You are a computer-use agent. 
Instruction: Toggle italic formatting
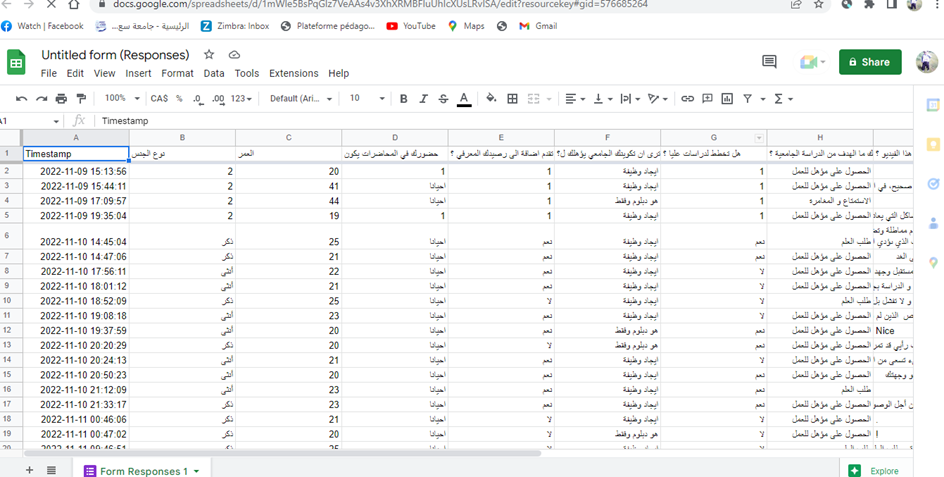(423, 99)
